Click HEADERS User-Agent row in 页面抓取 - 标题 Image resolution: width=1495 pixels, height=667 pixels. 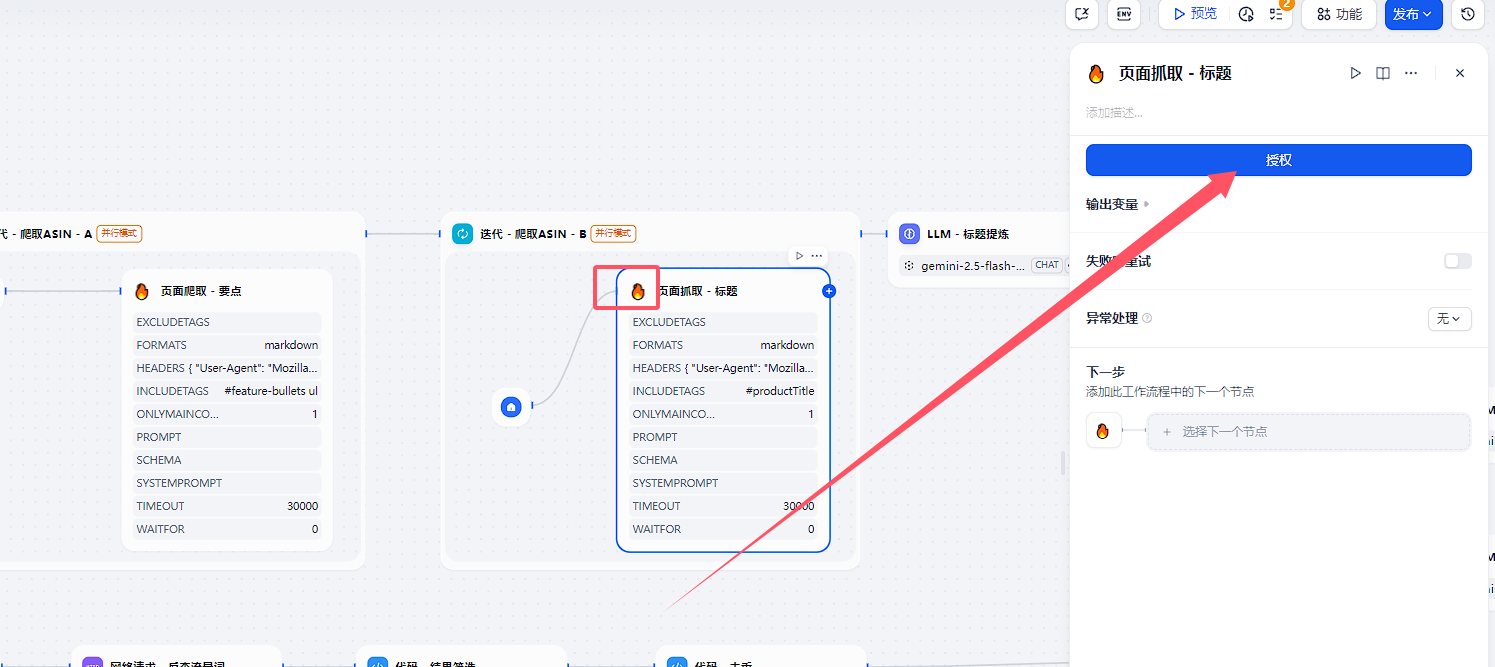[x=723, y=368]
